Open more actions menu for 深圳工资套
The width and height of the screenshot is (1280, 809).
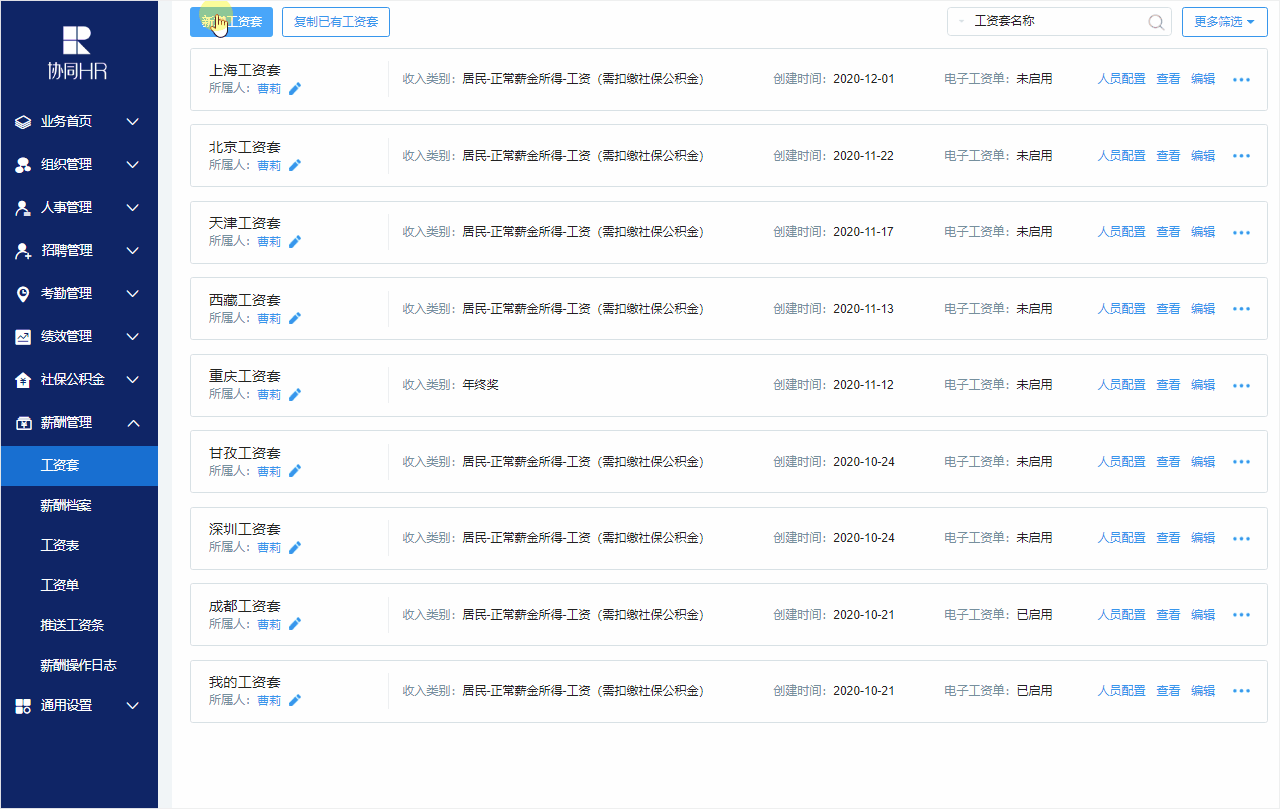pos(1241,538)
